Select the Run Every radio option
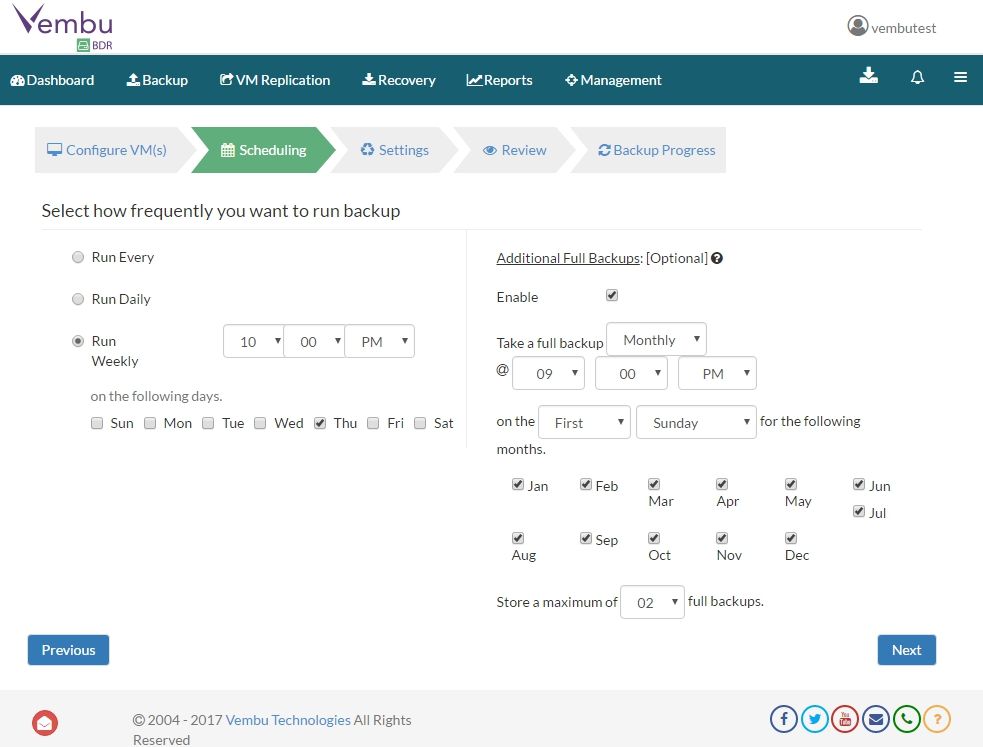The width and height of the screenshot is (983, 747). [78, 257]
